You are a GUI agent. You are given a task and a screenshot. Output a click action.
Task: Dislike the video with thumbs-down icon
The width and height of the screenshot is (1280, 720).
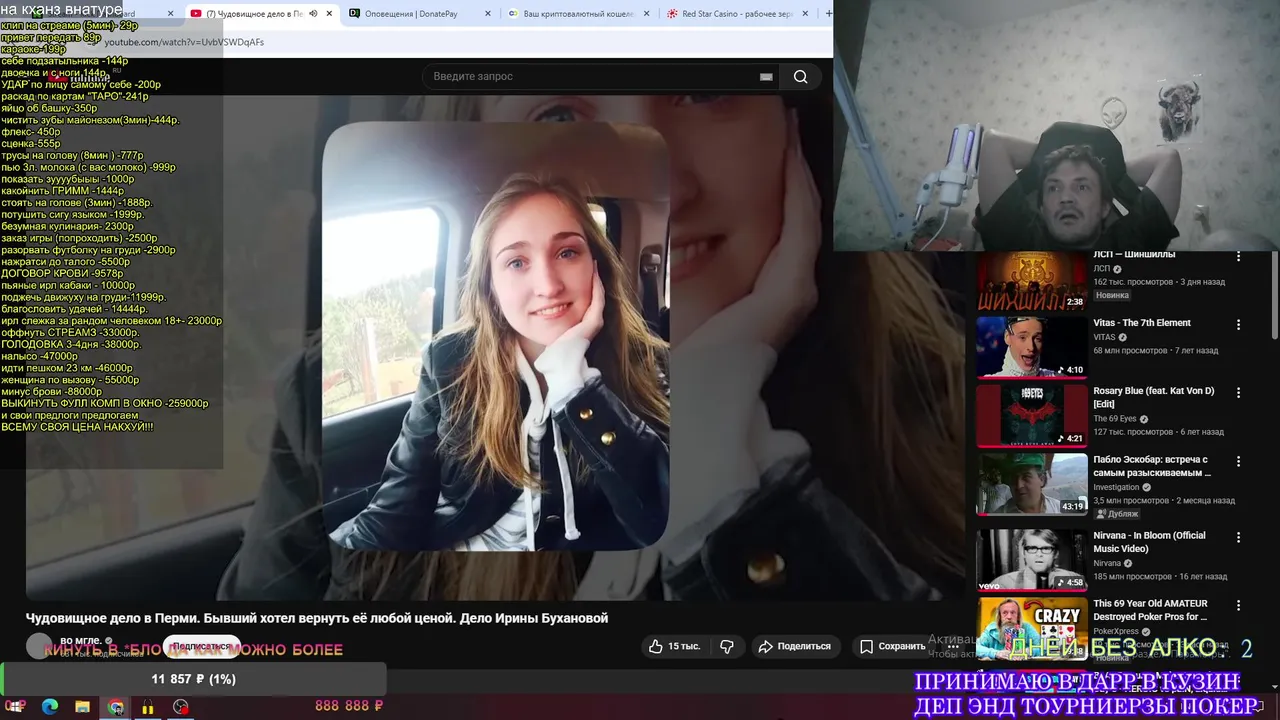tap(727, 646)
